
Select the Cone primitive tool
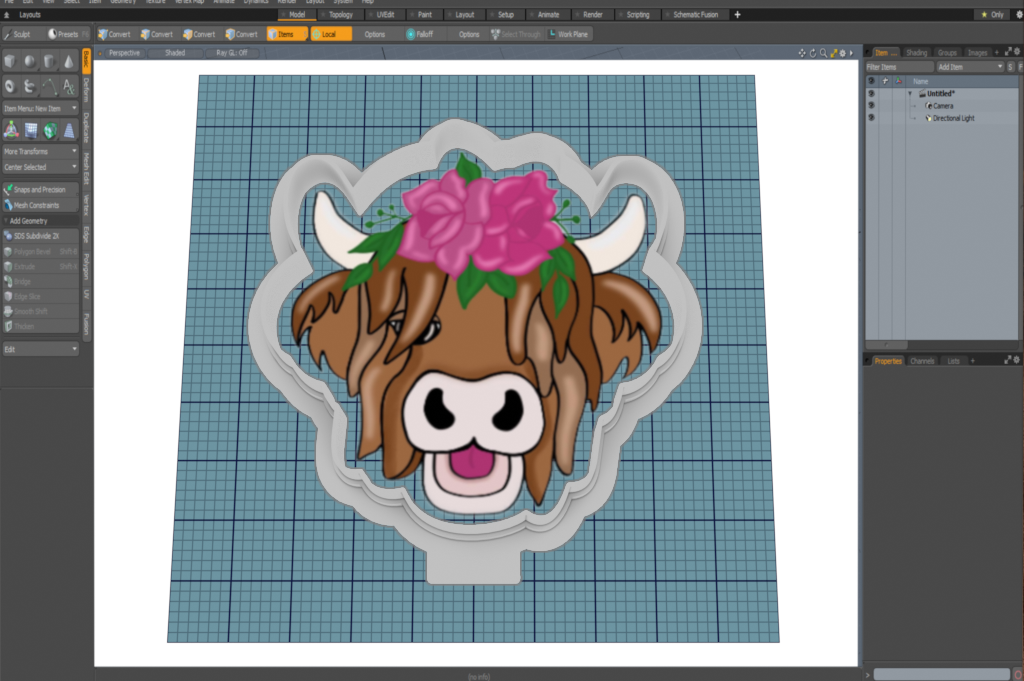[x=69, y=62]
